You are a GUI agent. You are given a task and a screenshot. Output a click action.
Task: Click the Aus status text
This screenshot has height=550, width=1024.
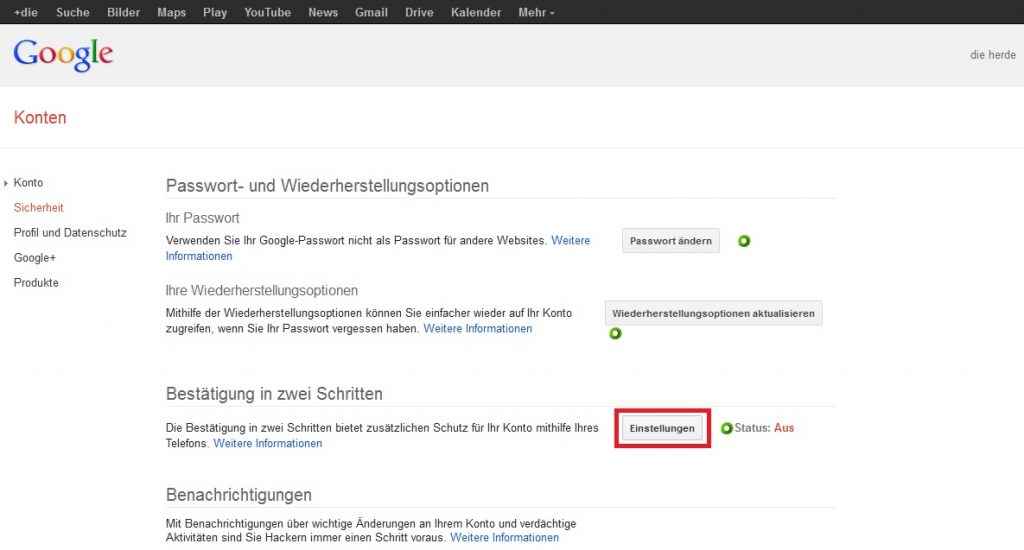[784, 428]
